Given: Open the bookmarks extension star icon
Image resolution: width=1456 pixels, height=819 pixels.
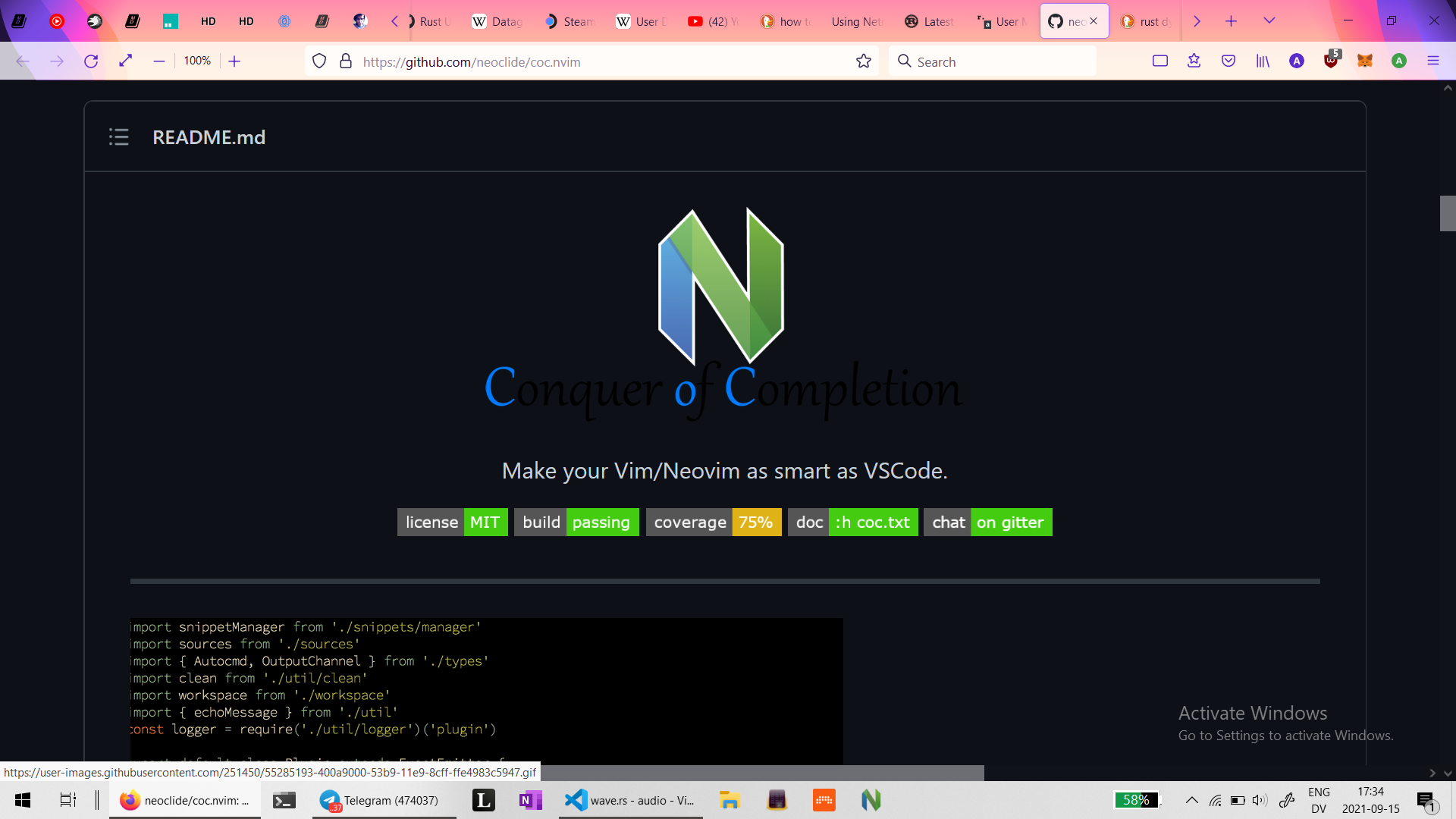Looking at the screenshot, I should [x=1194, y=61].
